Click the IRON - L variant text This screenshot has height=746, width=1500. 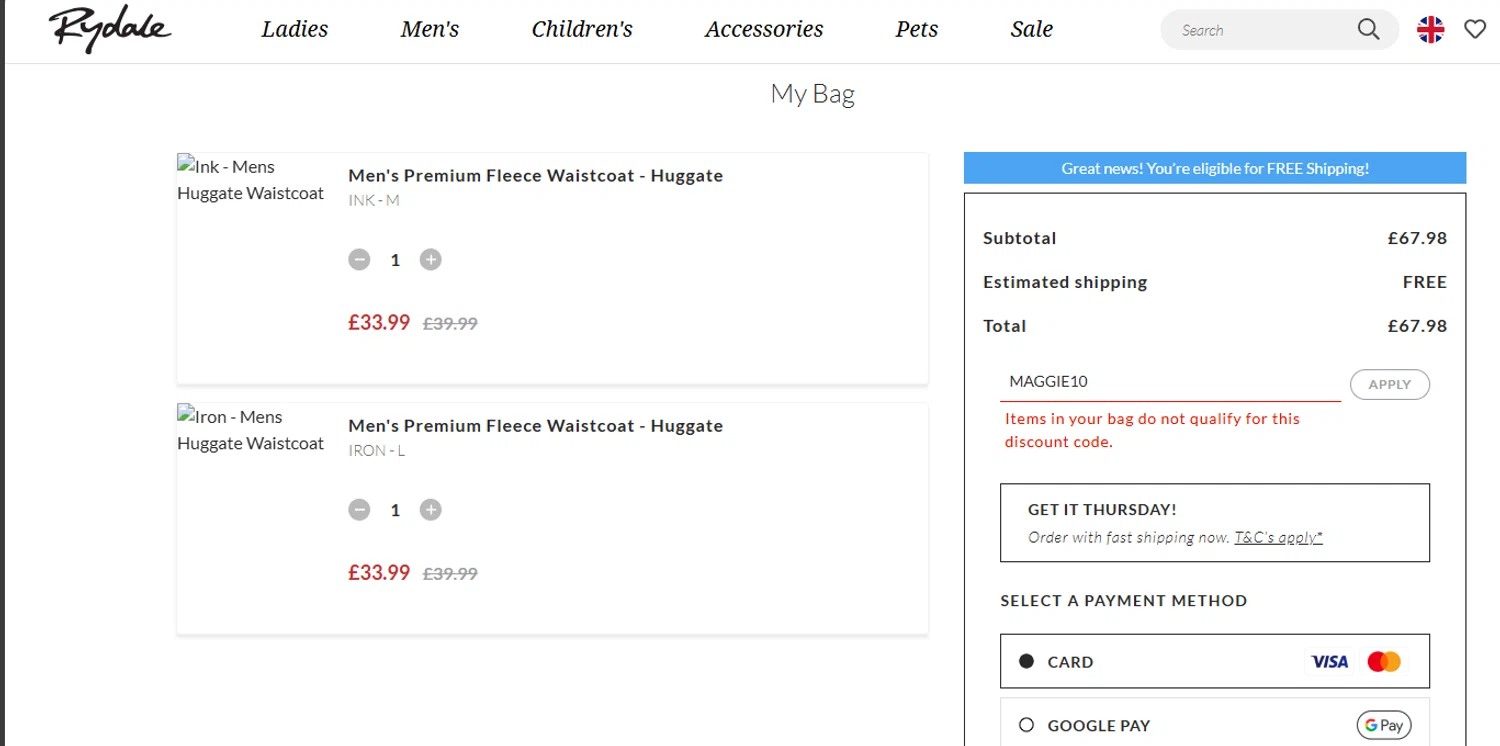(x=377, y=450)
